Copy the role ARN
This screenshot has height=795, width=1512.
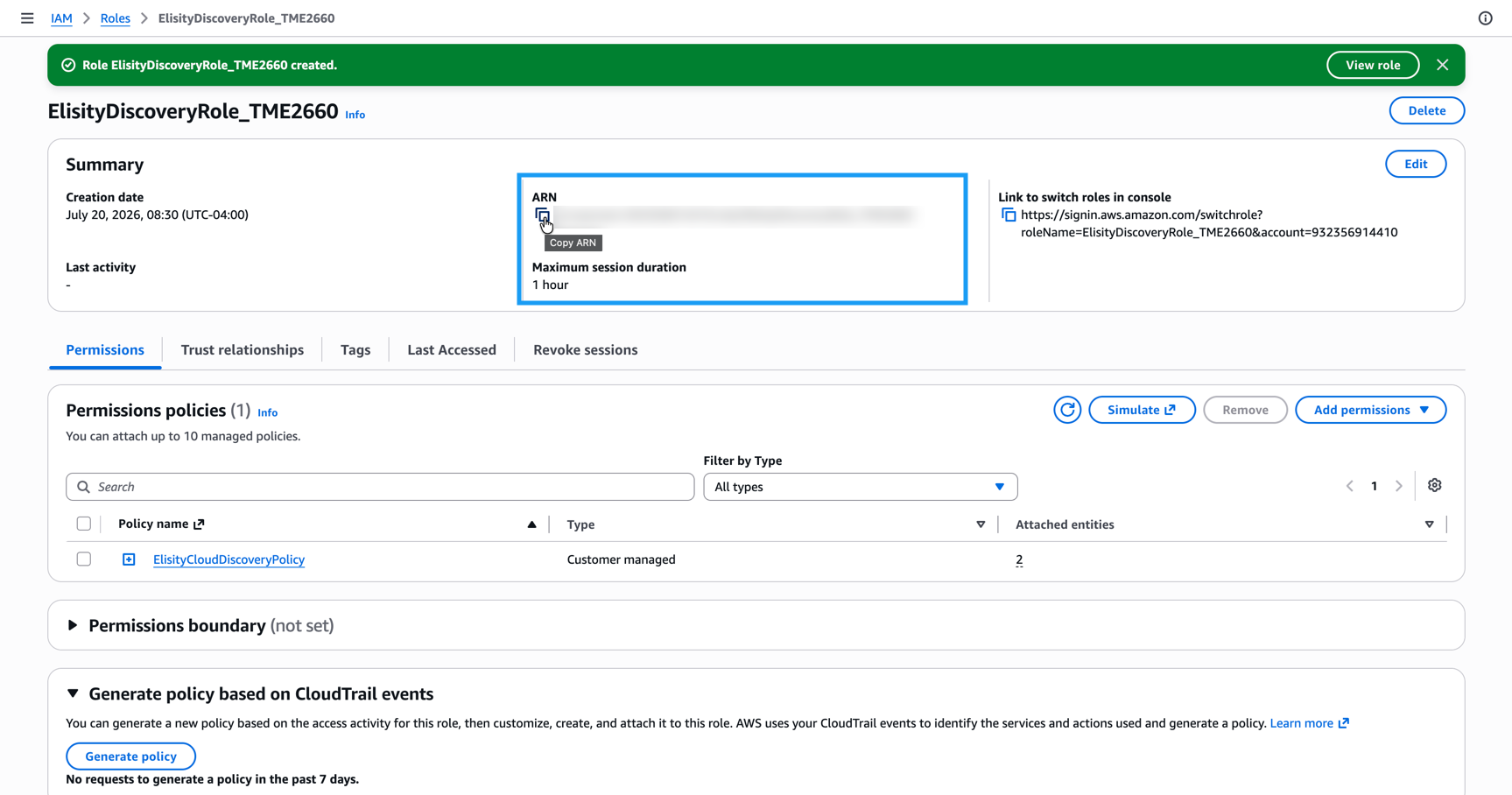coord(543,215)
